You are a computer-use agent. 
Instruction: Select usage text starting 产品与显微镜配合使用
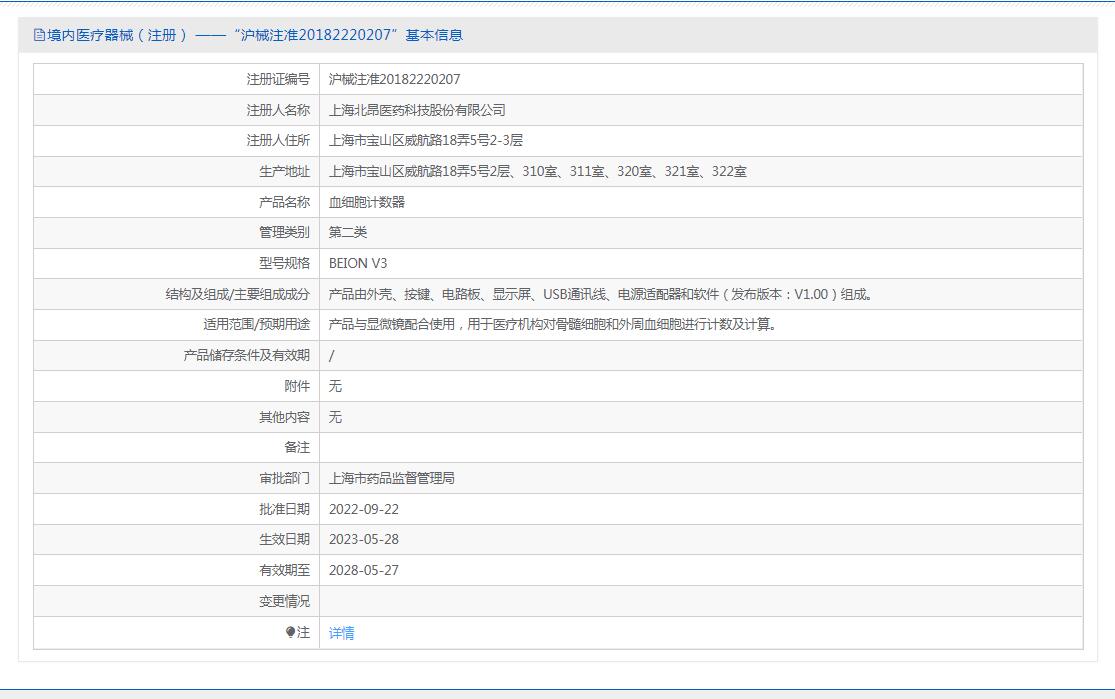coord(553,324)
